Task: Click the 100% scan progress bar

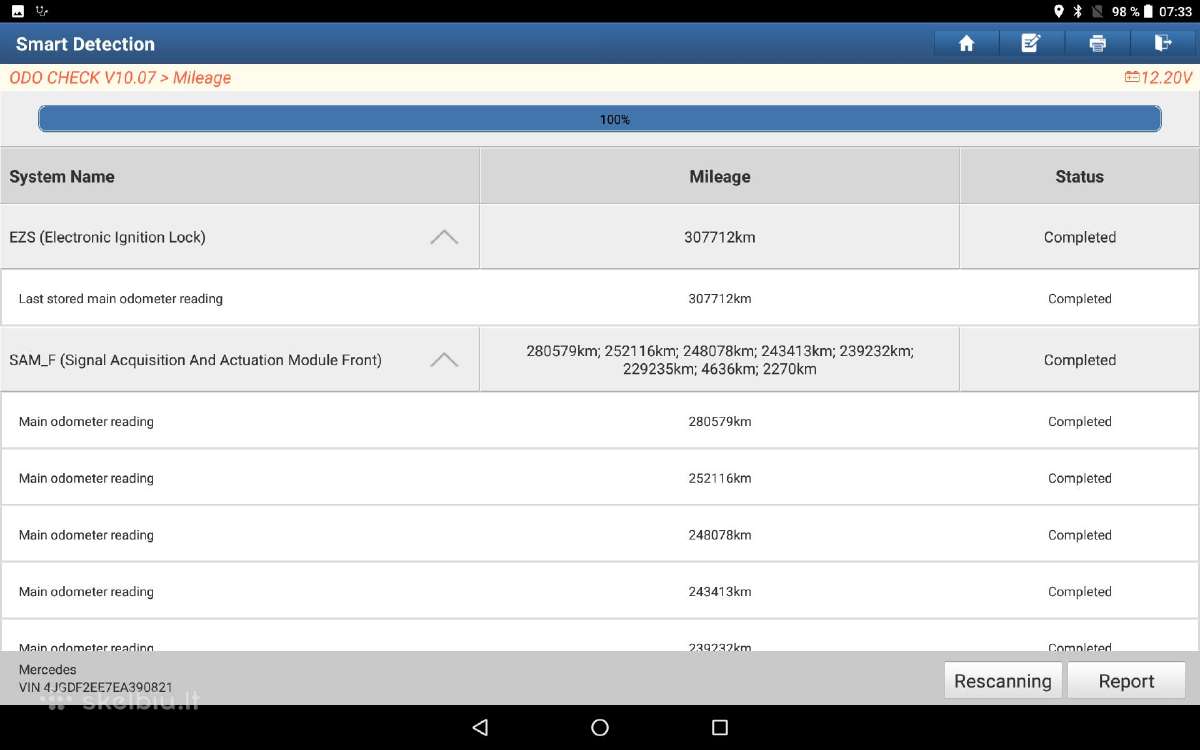Action: coord(600,119)
